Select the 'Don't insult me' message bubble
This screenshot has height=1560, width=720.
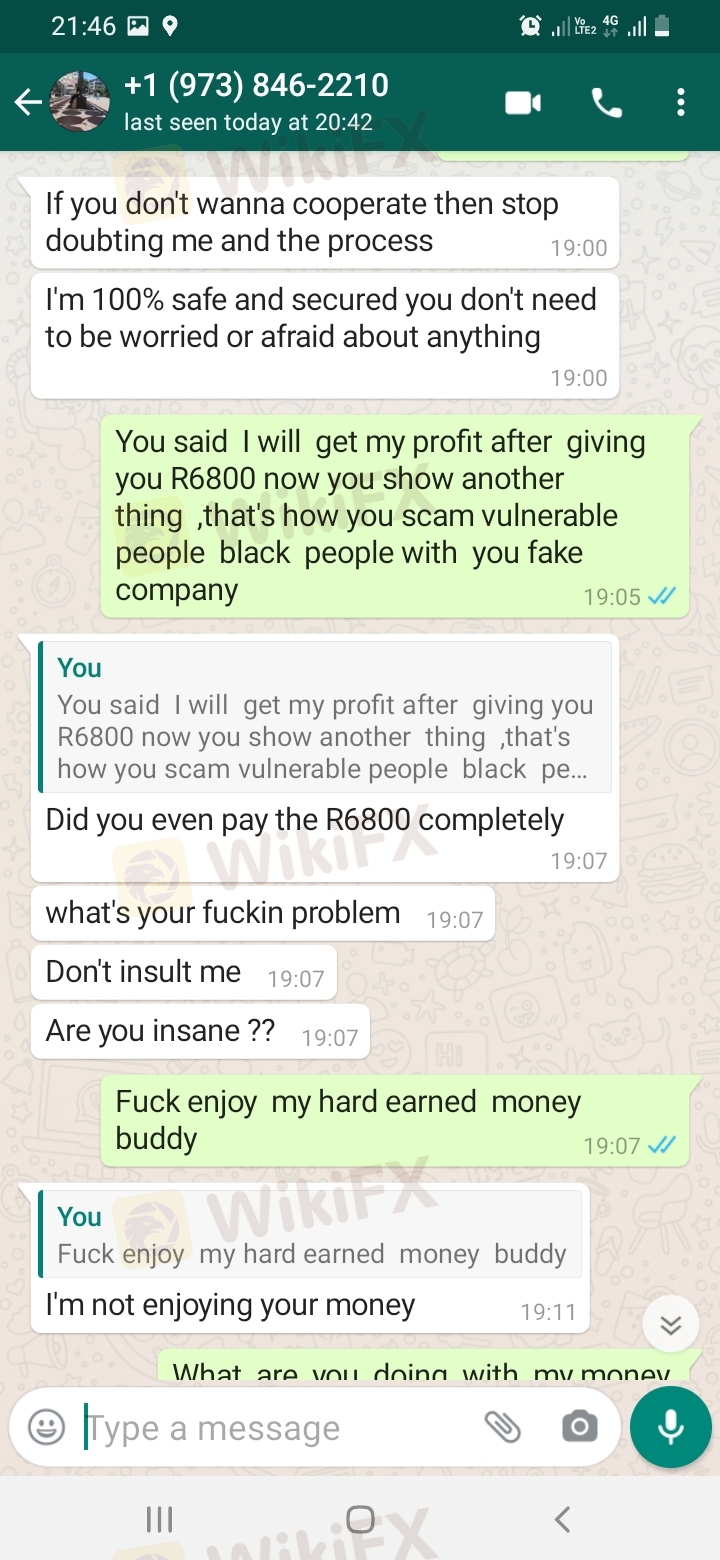tap(184, 972)
